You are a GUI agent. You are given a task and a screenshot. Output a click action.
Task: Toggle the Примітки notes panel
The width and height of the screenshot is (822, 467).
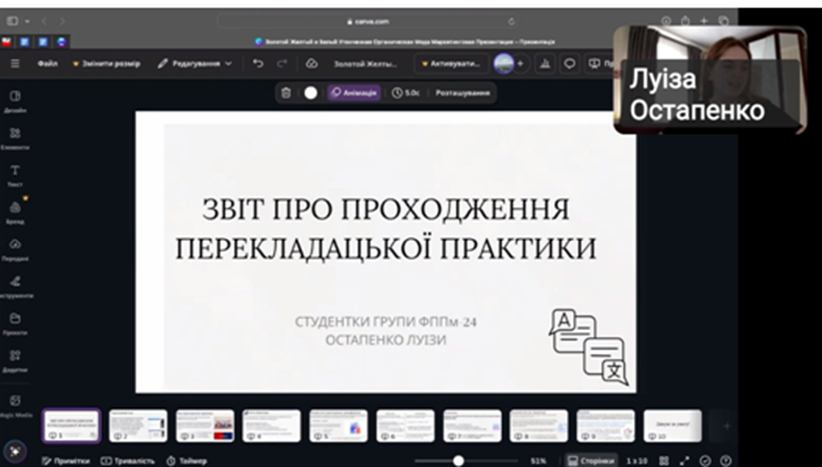(x=66, y=460)
